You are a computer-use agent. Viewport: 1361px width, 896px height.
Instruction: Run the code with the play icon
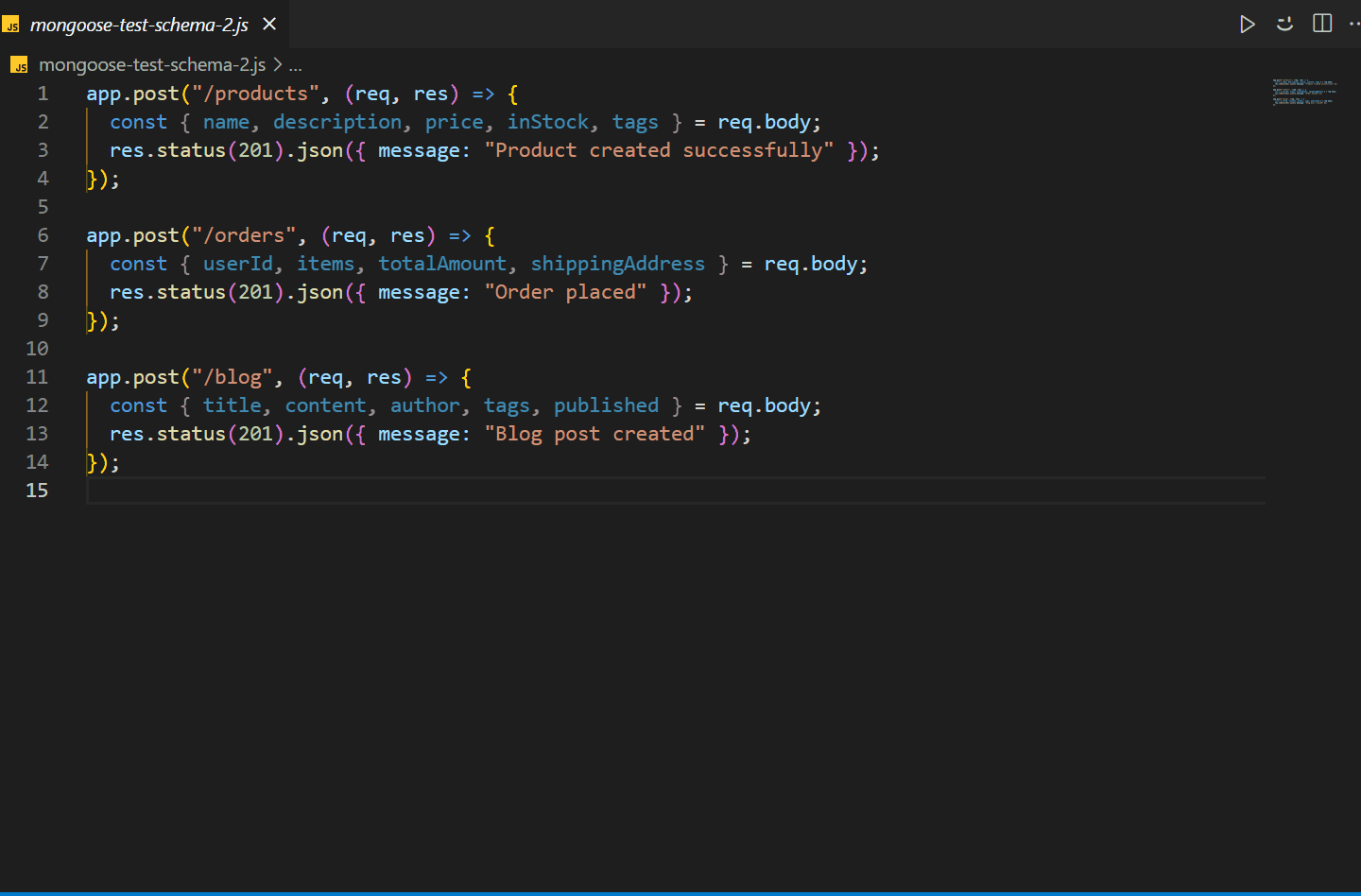[1248, 24]
